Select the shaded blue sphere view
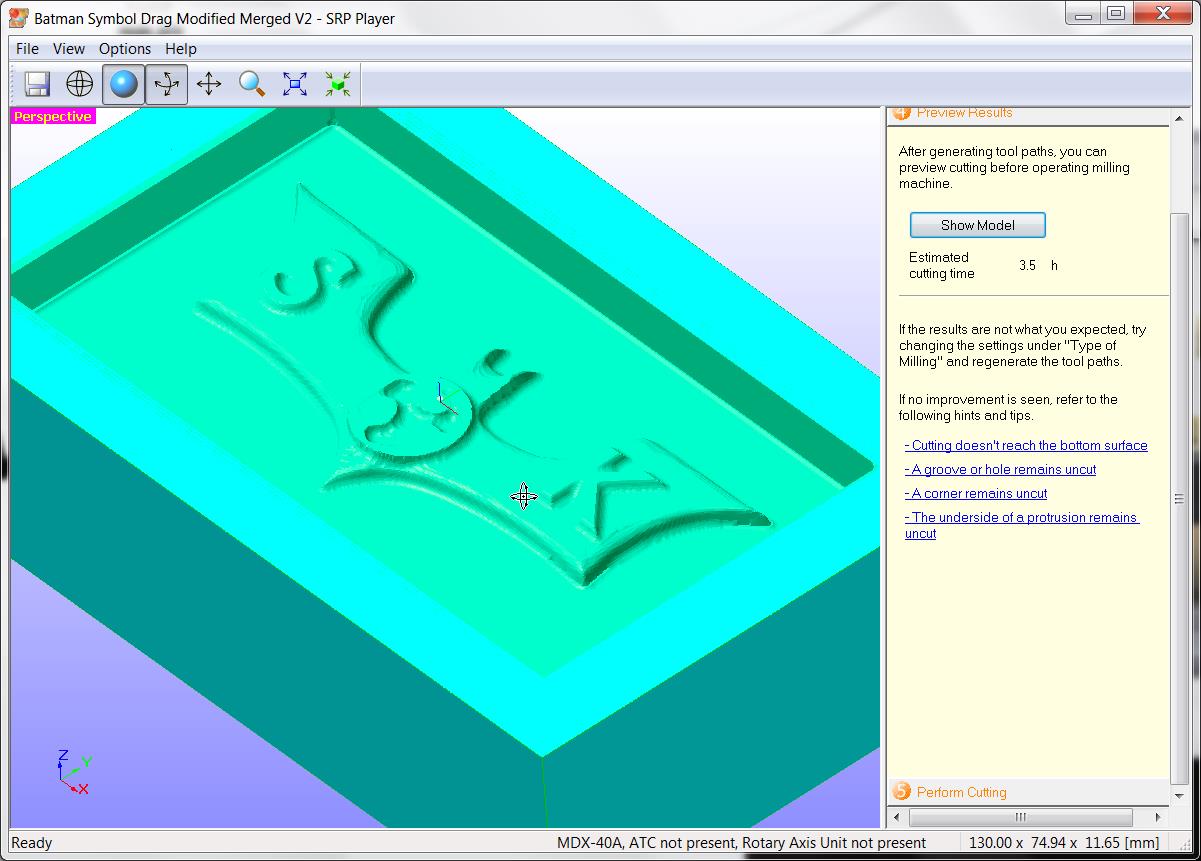 (124, 84)
